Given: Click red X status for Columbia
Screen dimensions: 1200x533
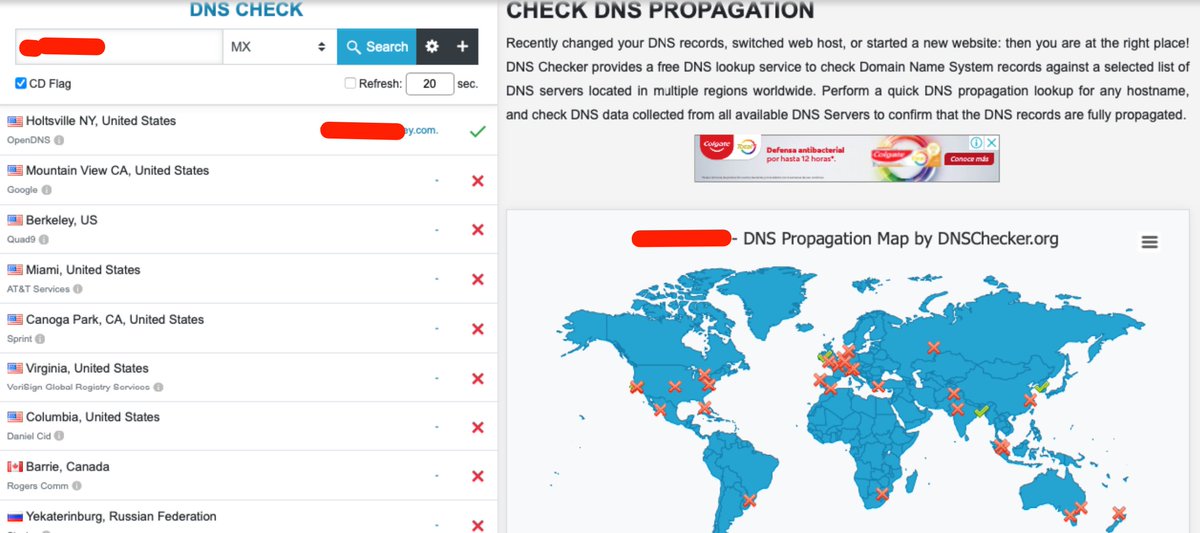Looking at the screenshot, I should pos(477,427).
